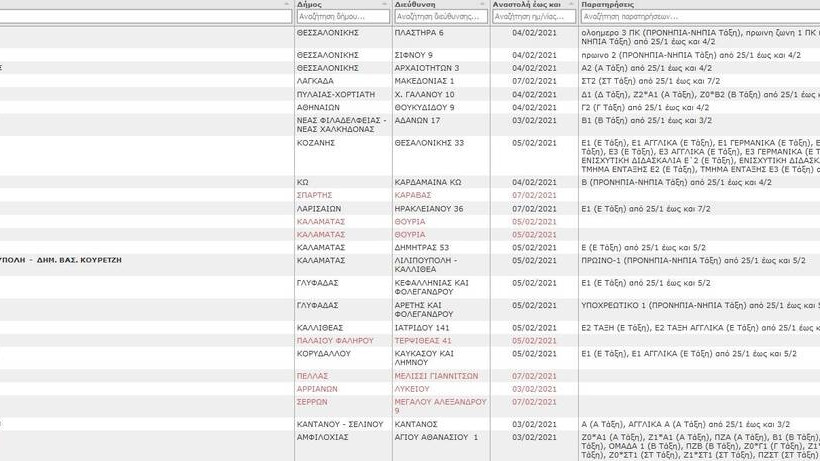Image resolution: width=820 pixels, height=461 pixels.
Task: Select the ΛΑΓΚΑΔΑ municipality cell
Action: (x=315, y=81)
